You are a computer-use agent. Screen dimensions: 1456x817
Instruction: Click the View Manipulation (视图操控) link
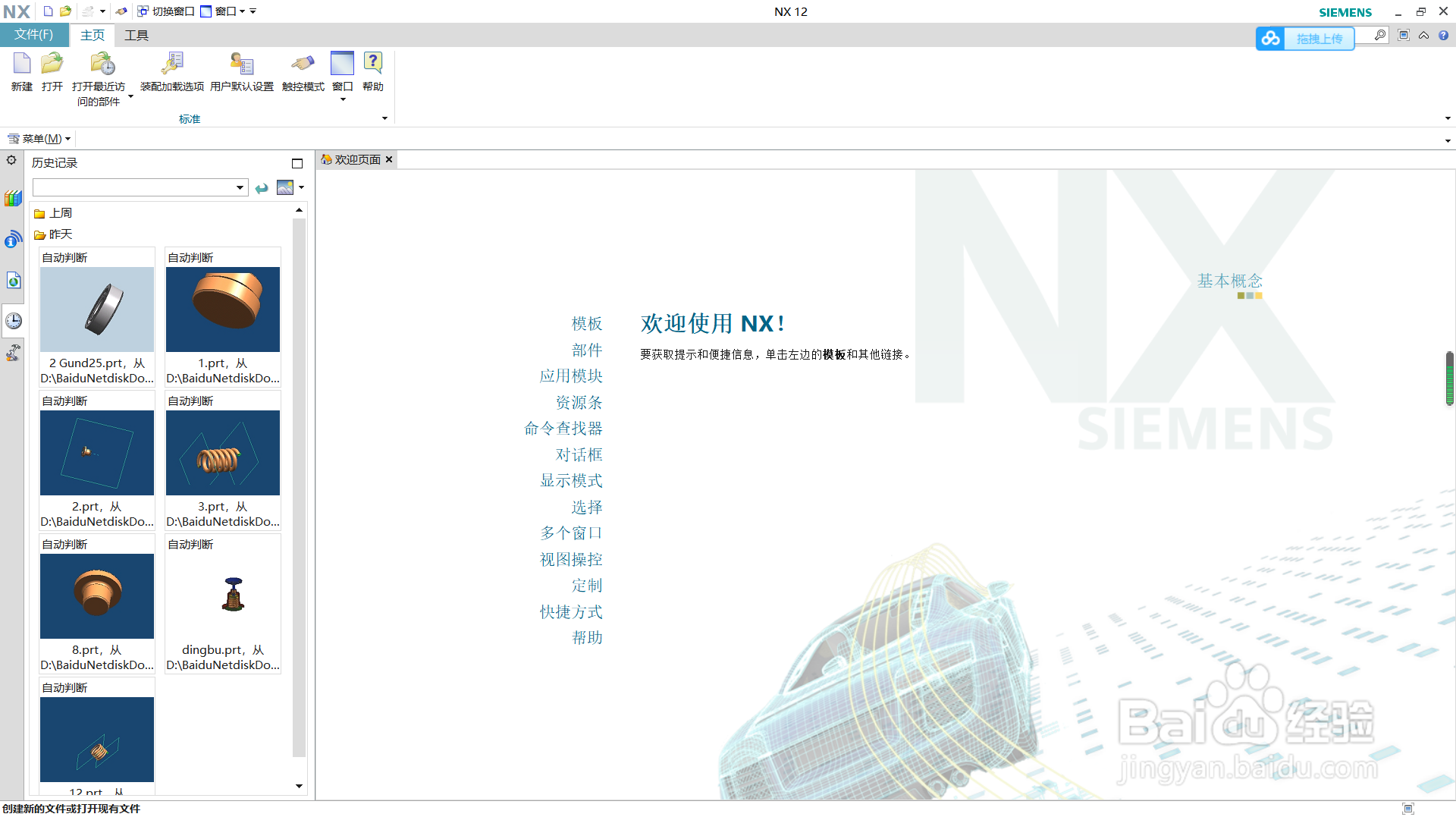[x=571, y=560]
